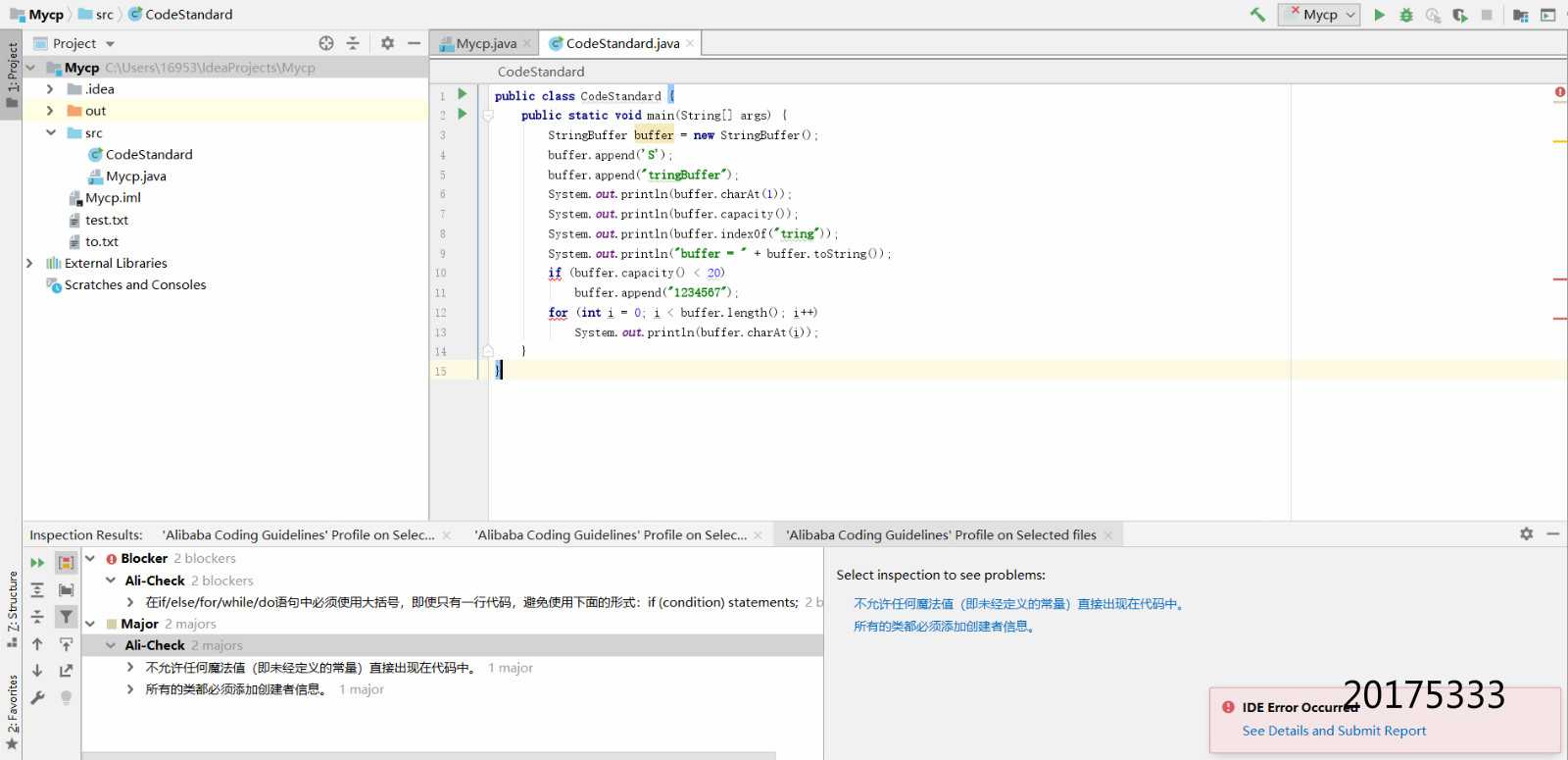The image size is (1568, 760).
Task: Collapse the Major group
Action: coord(90,624)
